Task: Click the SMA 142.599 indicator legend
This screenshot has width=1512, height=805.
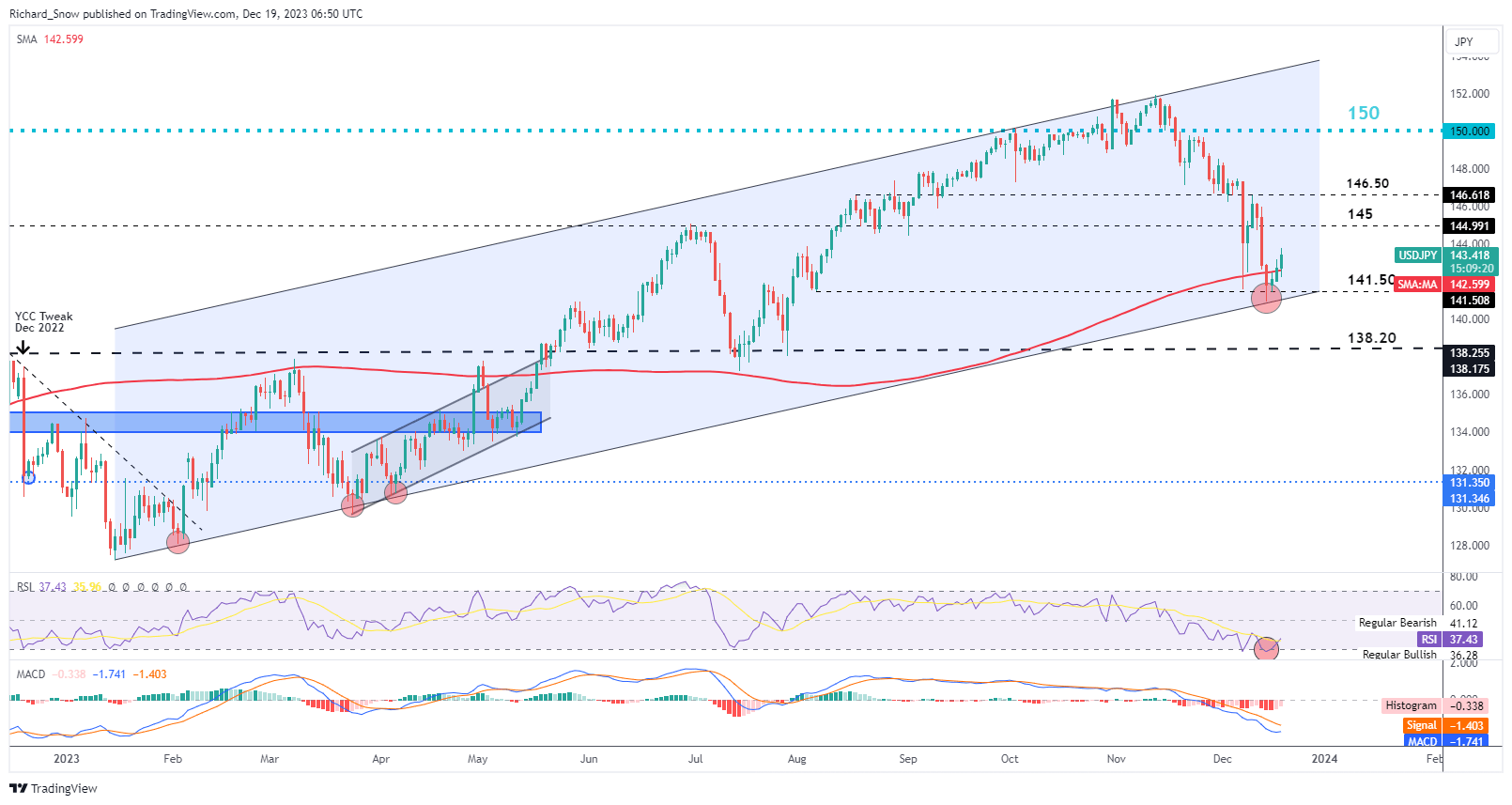Action: coord(50,39)
